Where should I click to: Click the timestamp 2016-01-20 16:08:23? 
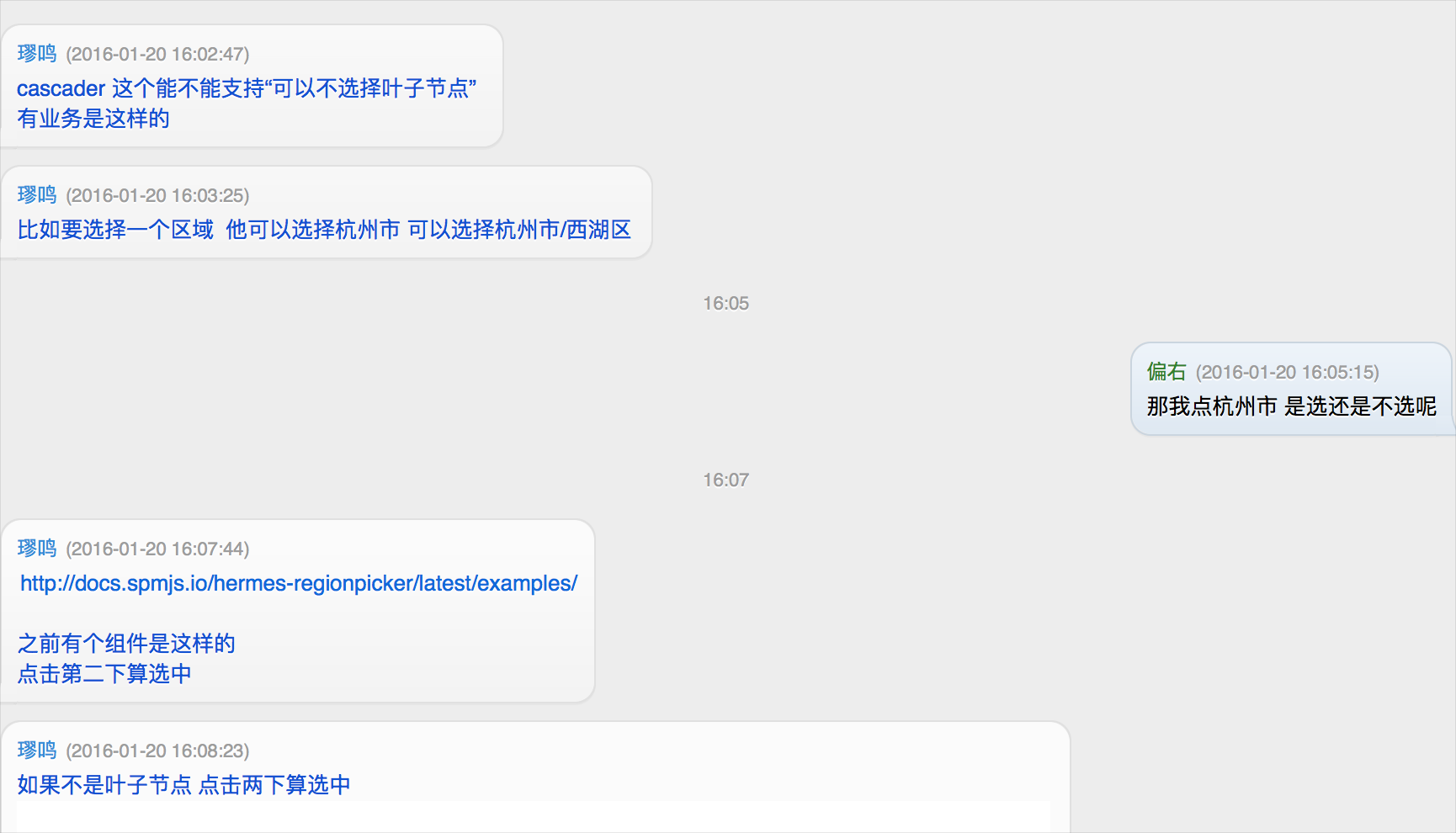(157, 751)
